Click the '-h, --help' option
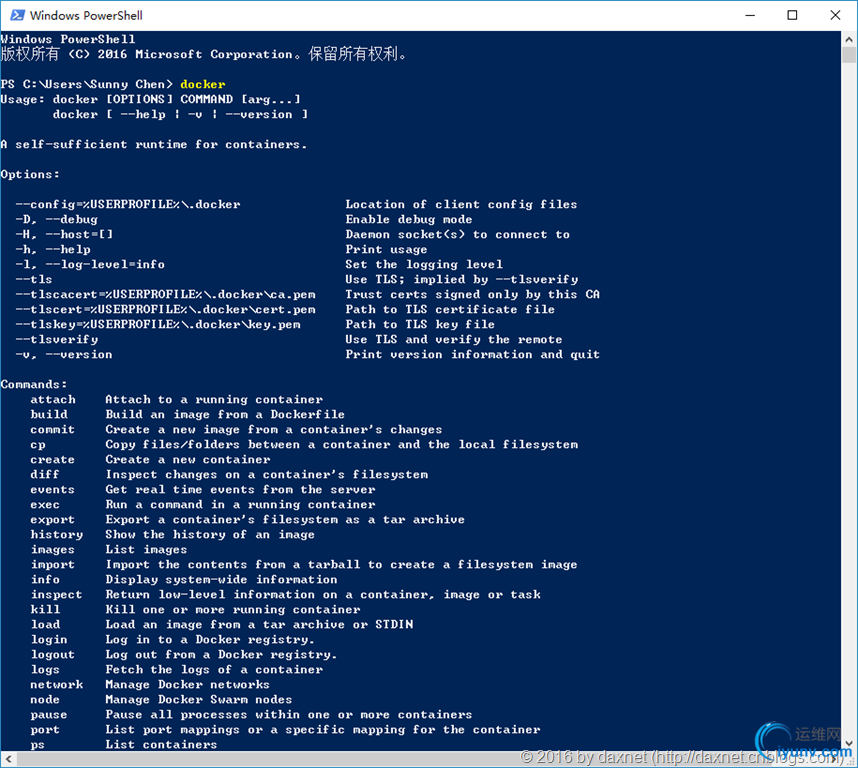Viewport: 858px width, 768px height. click(x=53, y=249)
